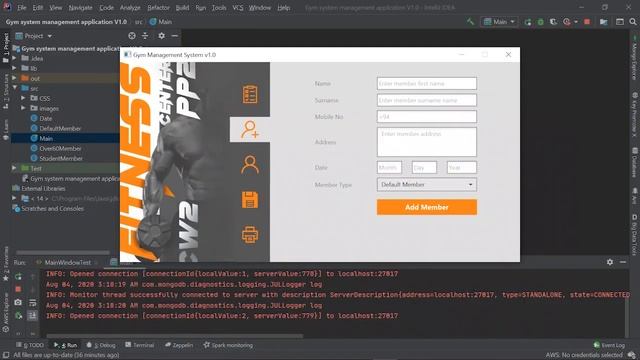The width and height of the screenshot is (640, 360).
Task: Open project structure folder icon in toolbar
Action: click(604, 22)
